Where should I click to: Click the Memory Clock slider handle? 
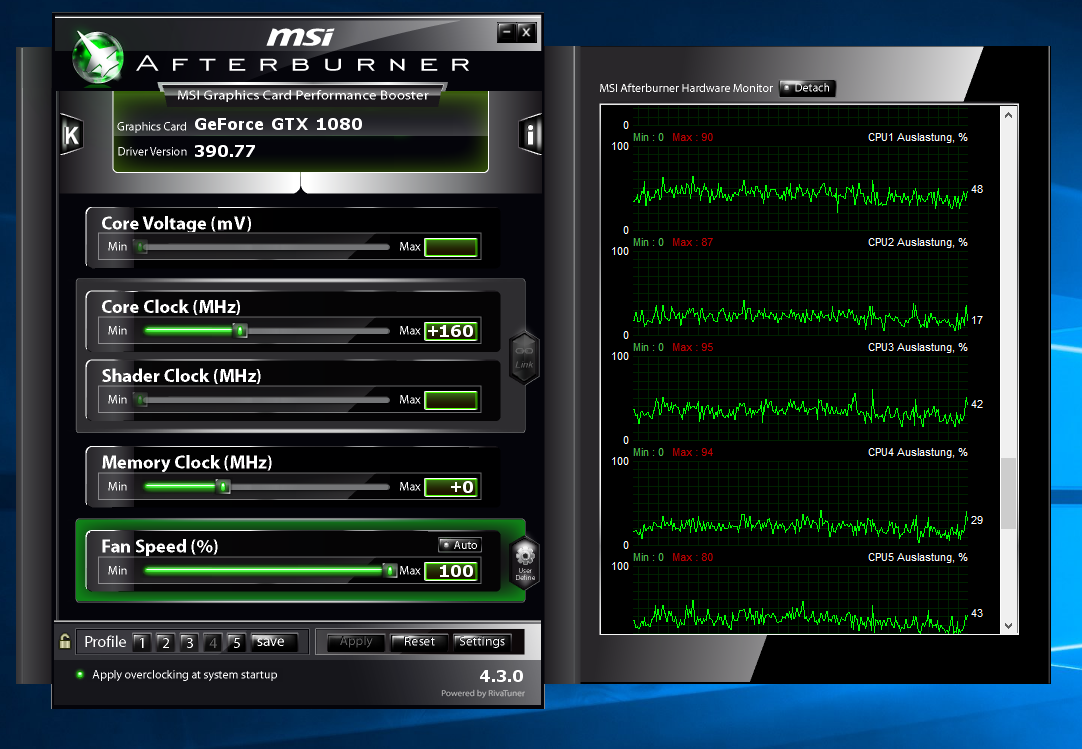point(223,487)
